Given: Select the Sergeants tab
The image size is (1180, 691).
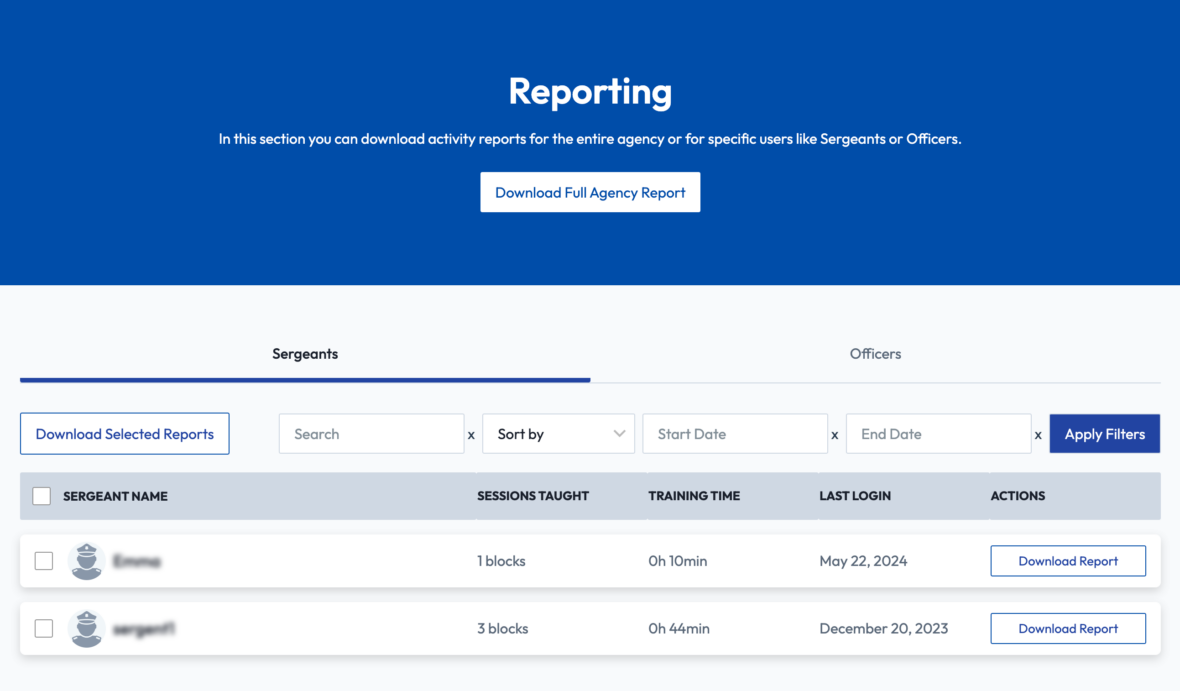Looking at the screenshot, I should tap(304, 353).
